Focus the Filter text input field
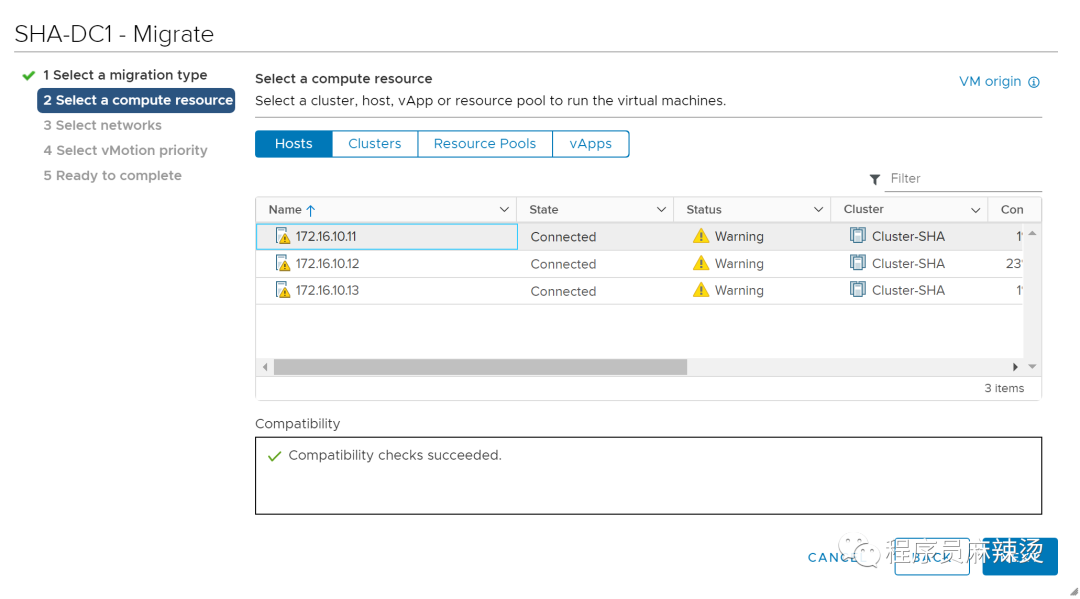Screen dimensions: 1080x599 962,179
